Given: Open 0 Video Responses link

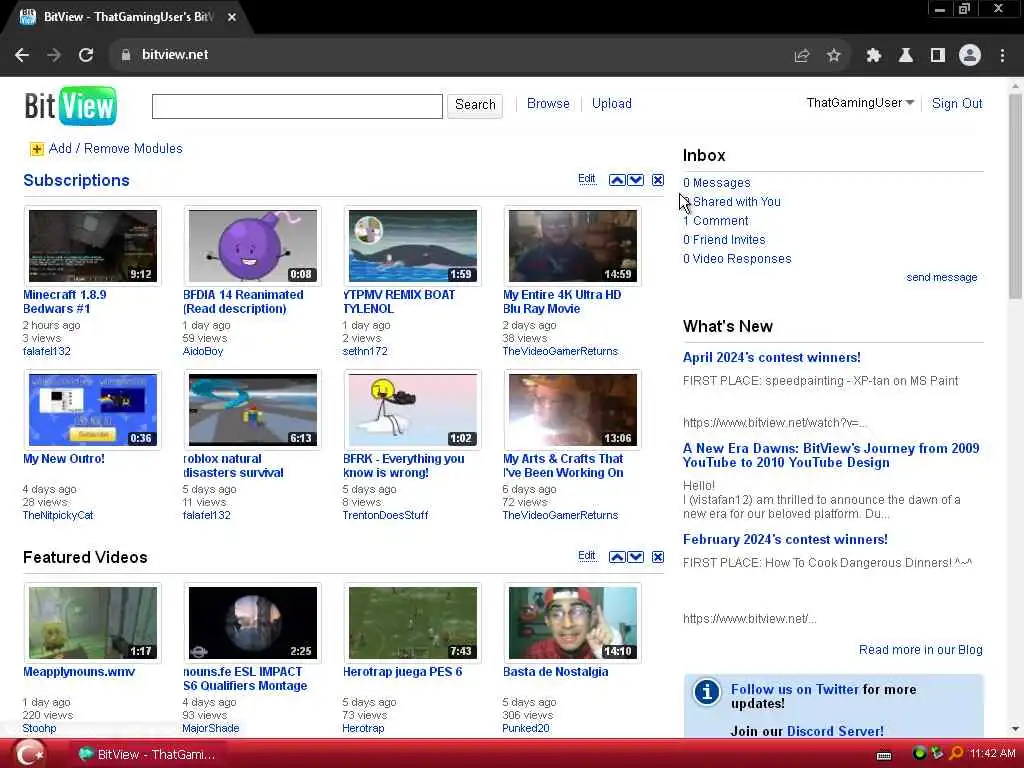Looking at the screenshot, I should (x=737, y=259).
